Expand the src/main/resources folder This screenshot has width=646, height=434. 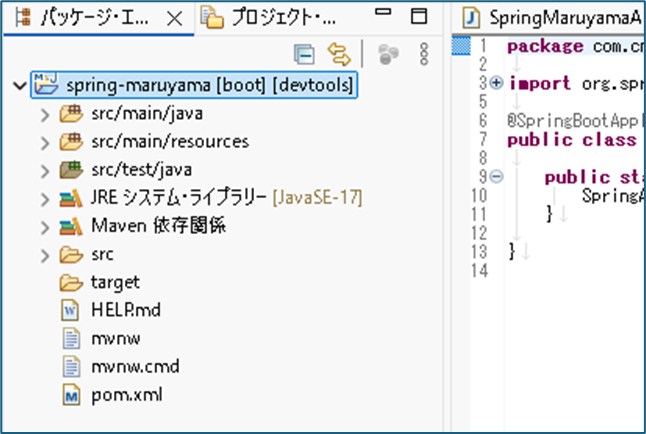coord(44,142)
